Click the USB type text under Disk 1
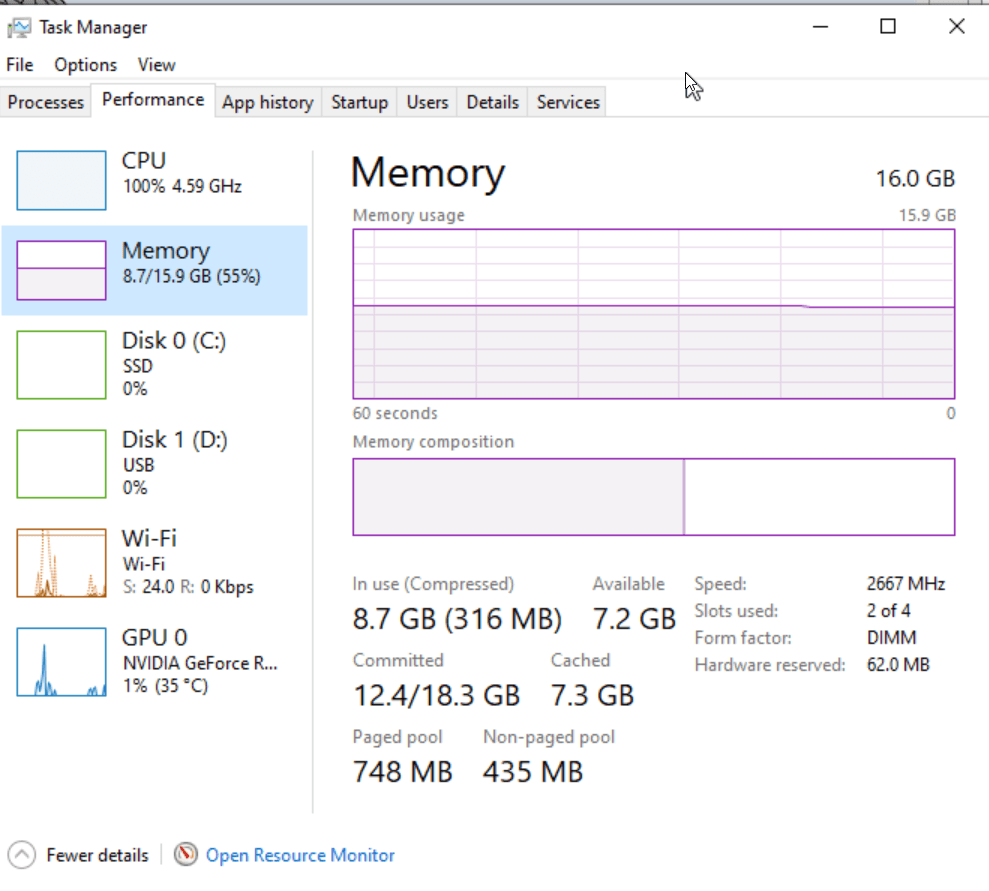This screenshot has height=891, width=989. click(138, 465)
